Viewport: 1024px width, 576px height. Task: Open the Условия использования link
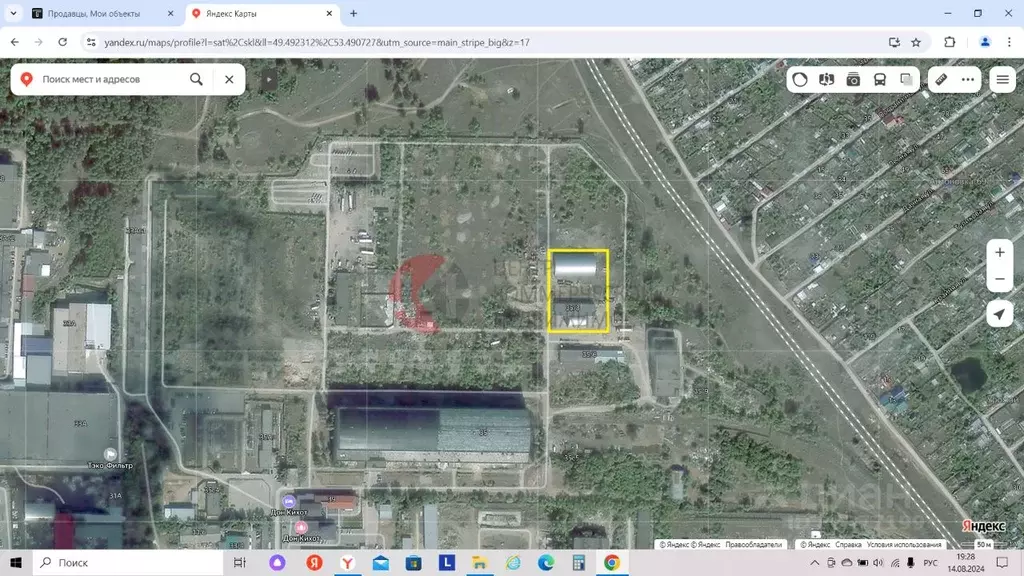(x=904, y=544)
